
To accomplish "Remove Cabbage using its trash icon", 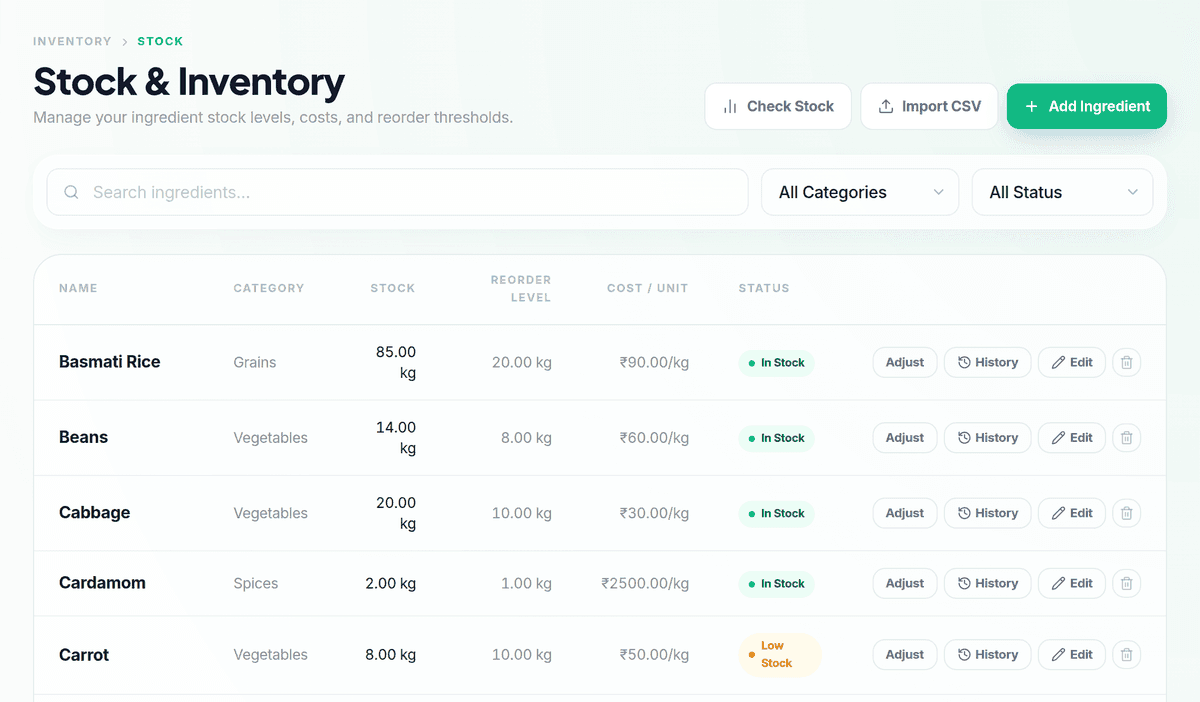I will (x=1126, y=513).
